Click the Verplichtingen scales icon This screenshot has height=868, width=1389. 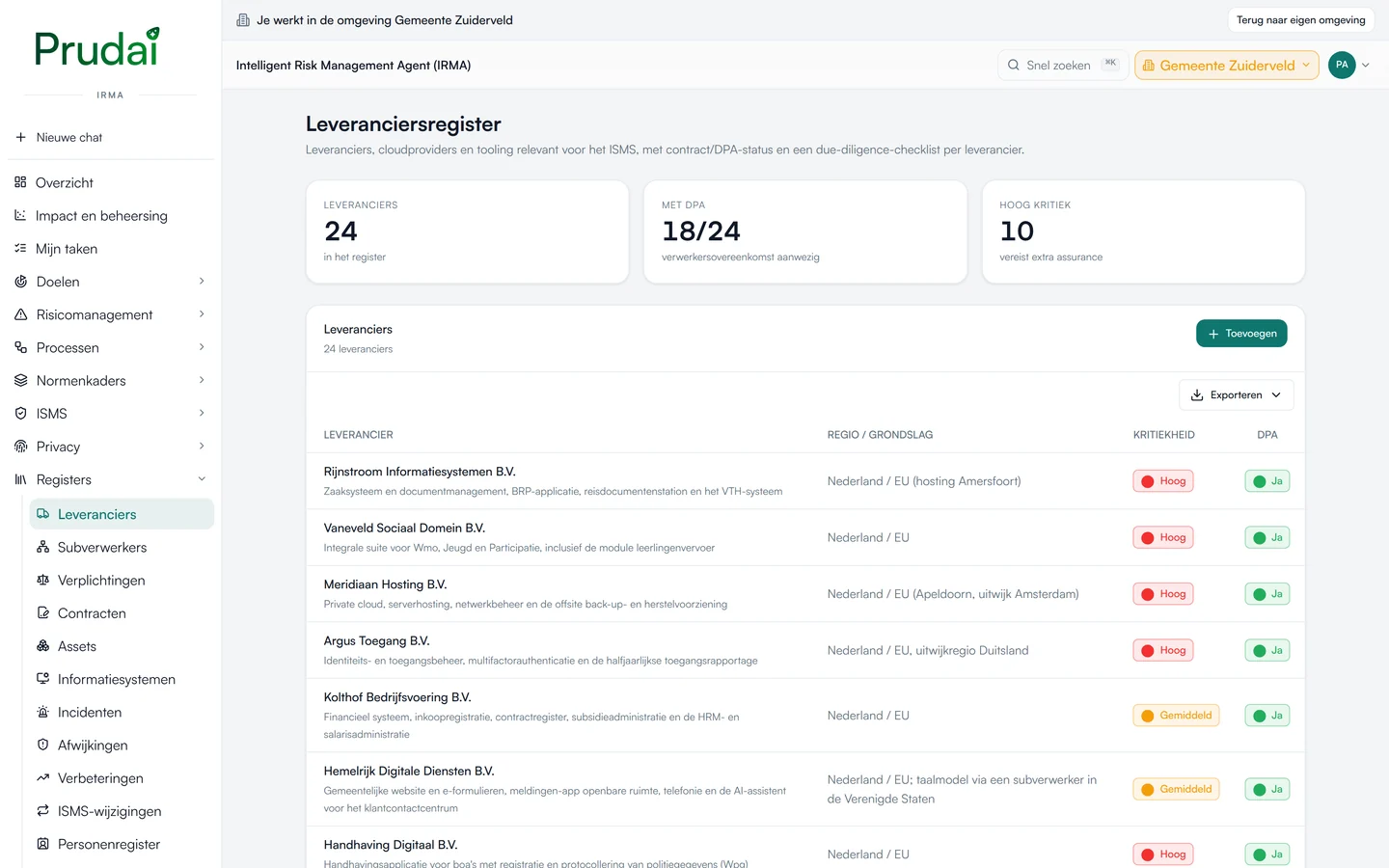(42, 580)
